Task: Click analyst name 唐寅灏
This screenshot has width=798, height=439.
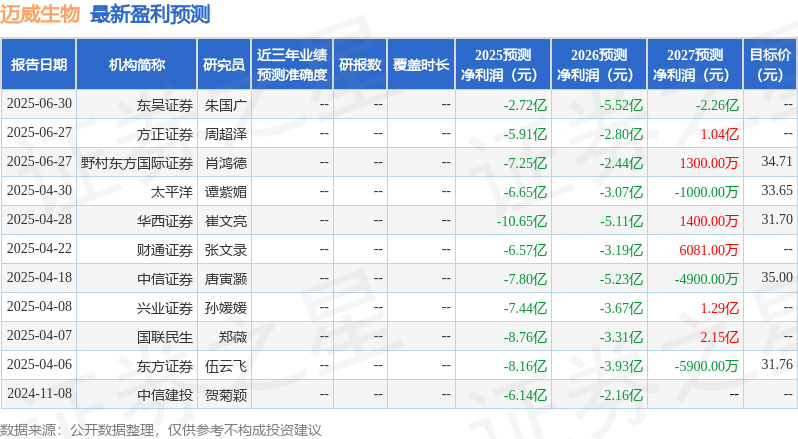Action: point(225,279)
